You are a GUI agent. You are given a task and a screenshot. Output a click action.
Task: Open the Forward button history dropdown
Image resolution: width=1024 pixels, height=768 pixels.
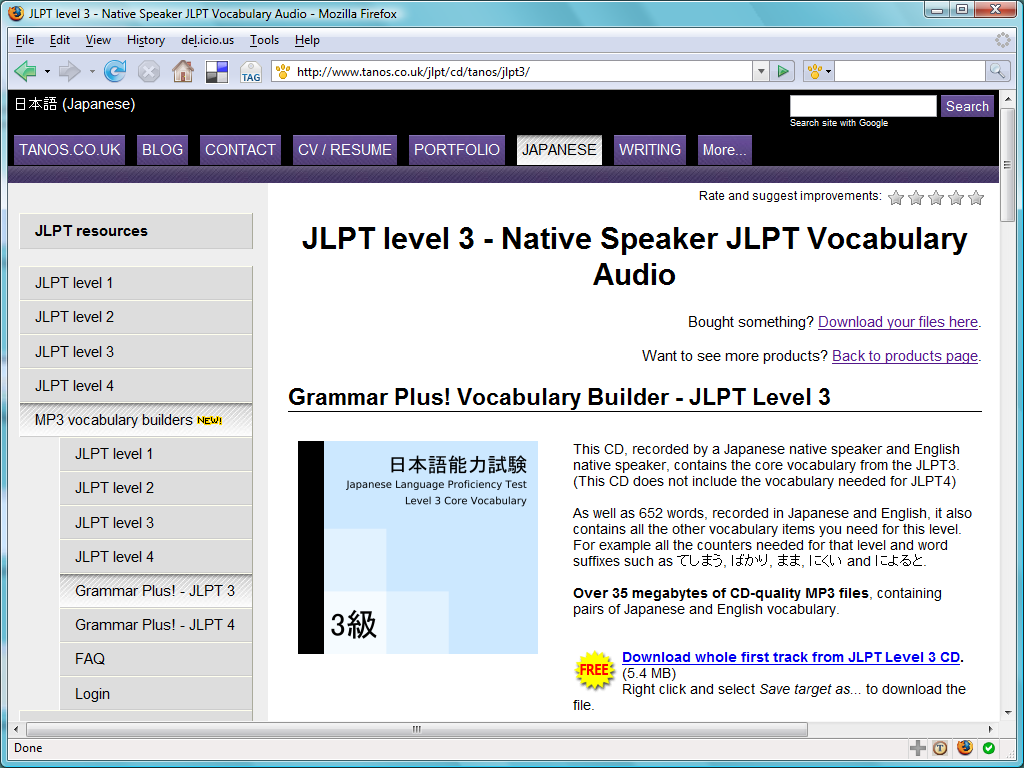click(x=92, y=71)
